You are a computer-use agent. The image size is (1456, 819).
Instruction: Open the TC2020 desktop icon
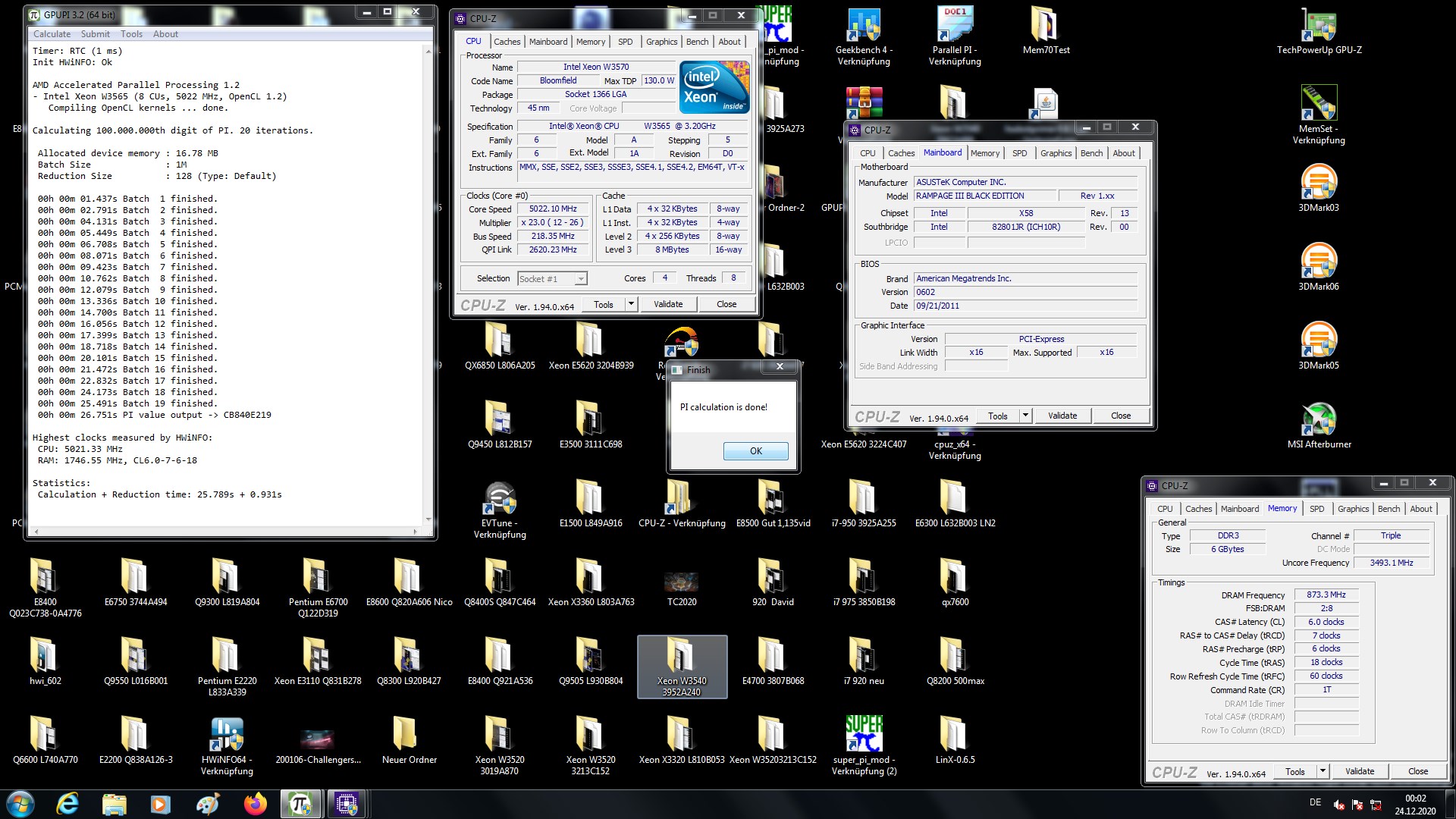click(682, 588)
